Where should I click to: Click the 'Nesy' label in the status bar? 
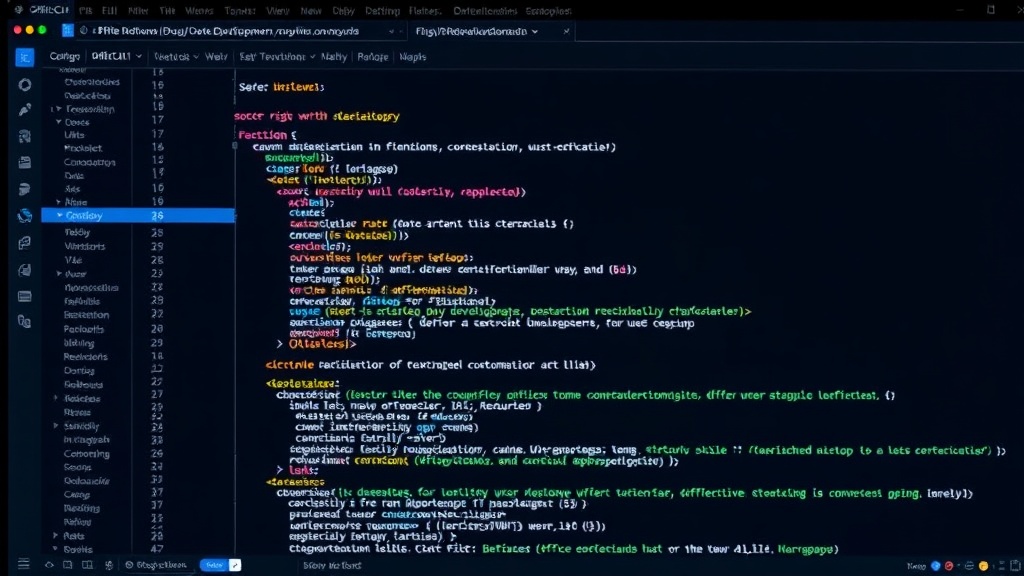(916, 566)
